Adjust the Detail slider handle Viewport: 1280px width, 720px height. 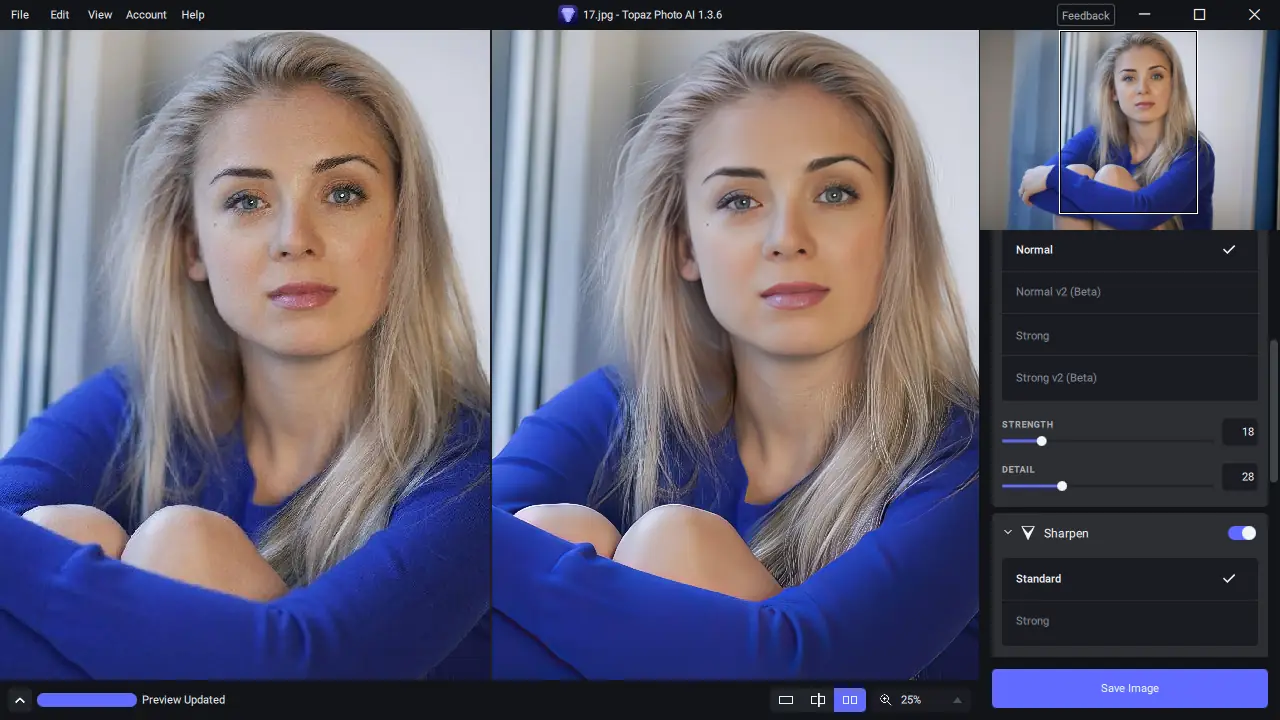point(1062,486)
